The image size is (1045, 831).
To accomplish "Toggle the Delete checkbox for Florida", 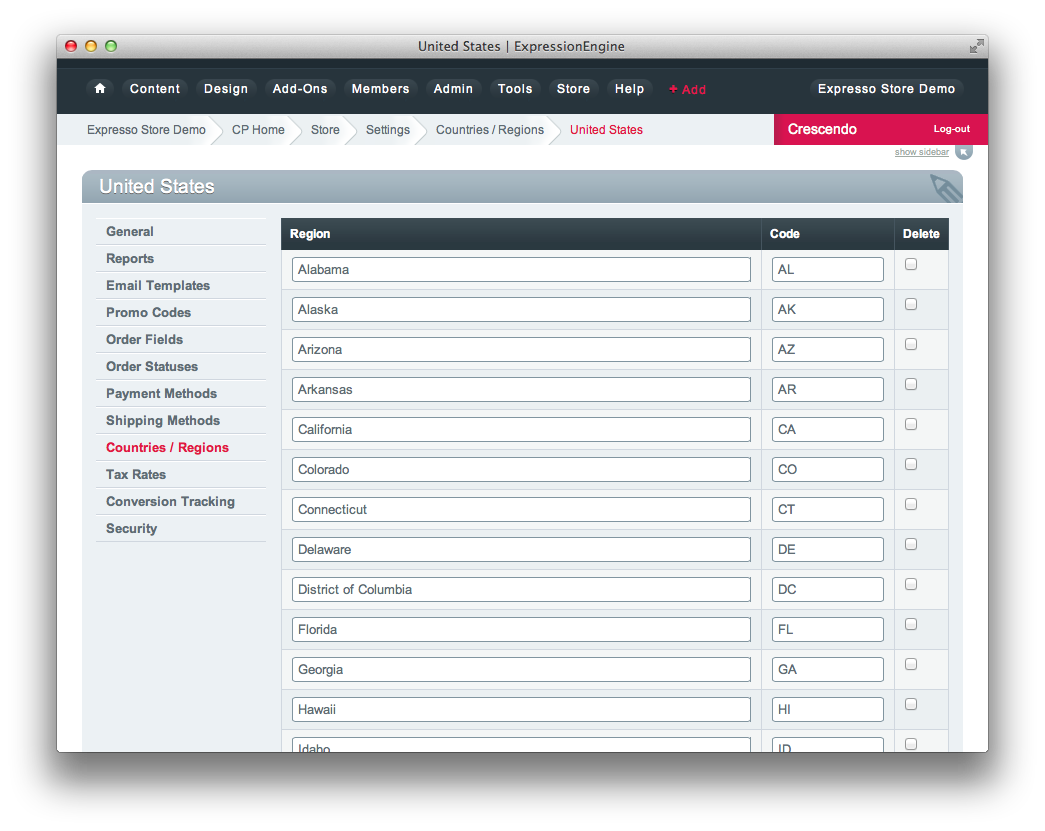I will point(911,624).
